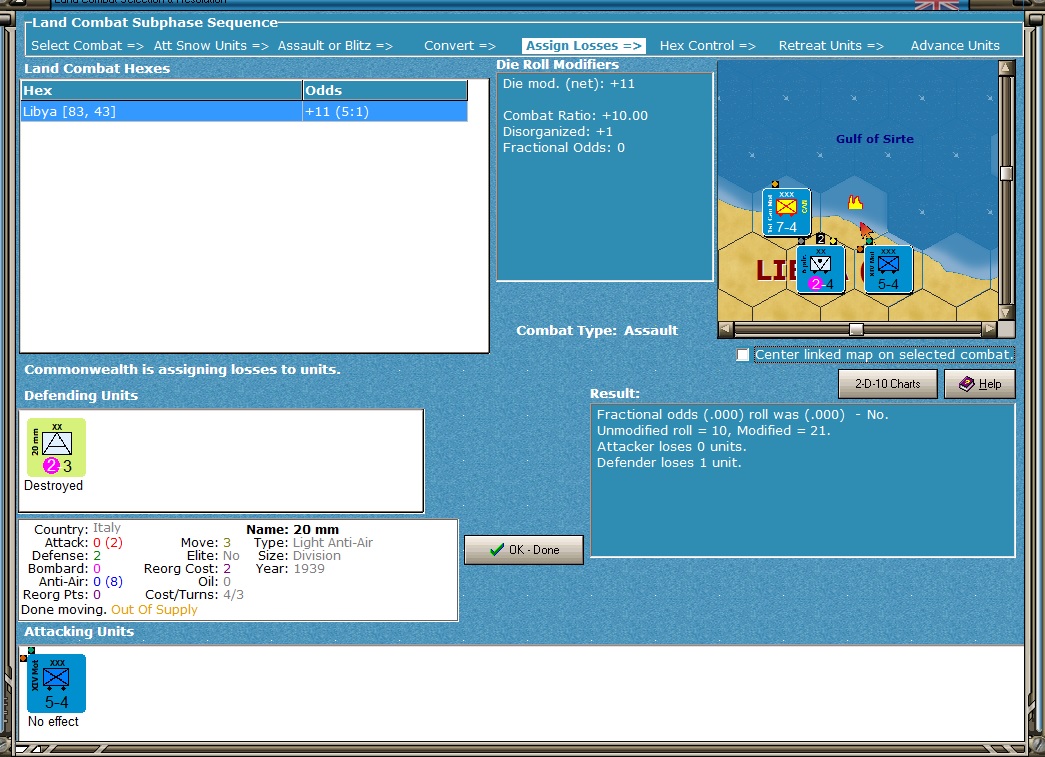Click the 'Country: Italy' unit detail
The height and width of the screenshot is (757, 1045).
click(x=77, y=529)
